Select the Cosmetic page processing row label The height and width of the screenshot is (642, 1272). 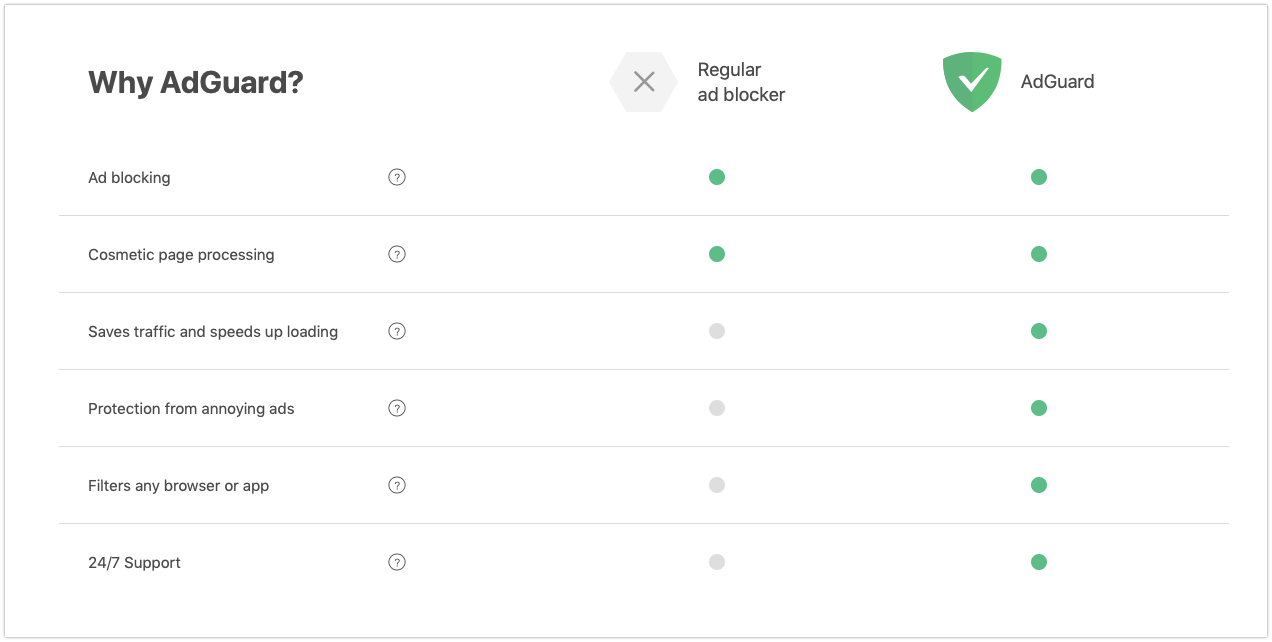tap(181, 255)
